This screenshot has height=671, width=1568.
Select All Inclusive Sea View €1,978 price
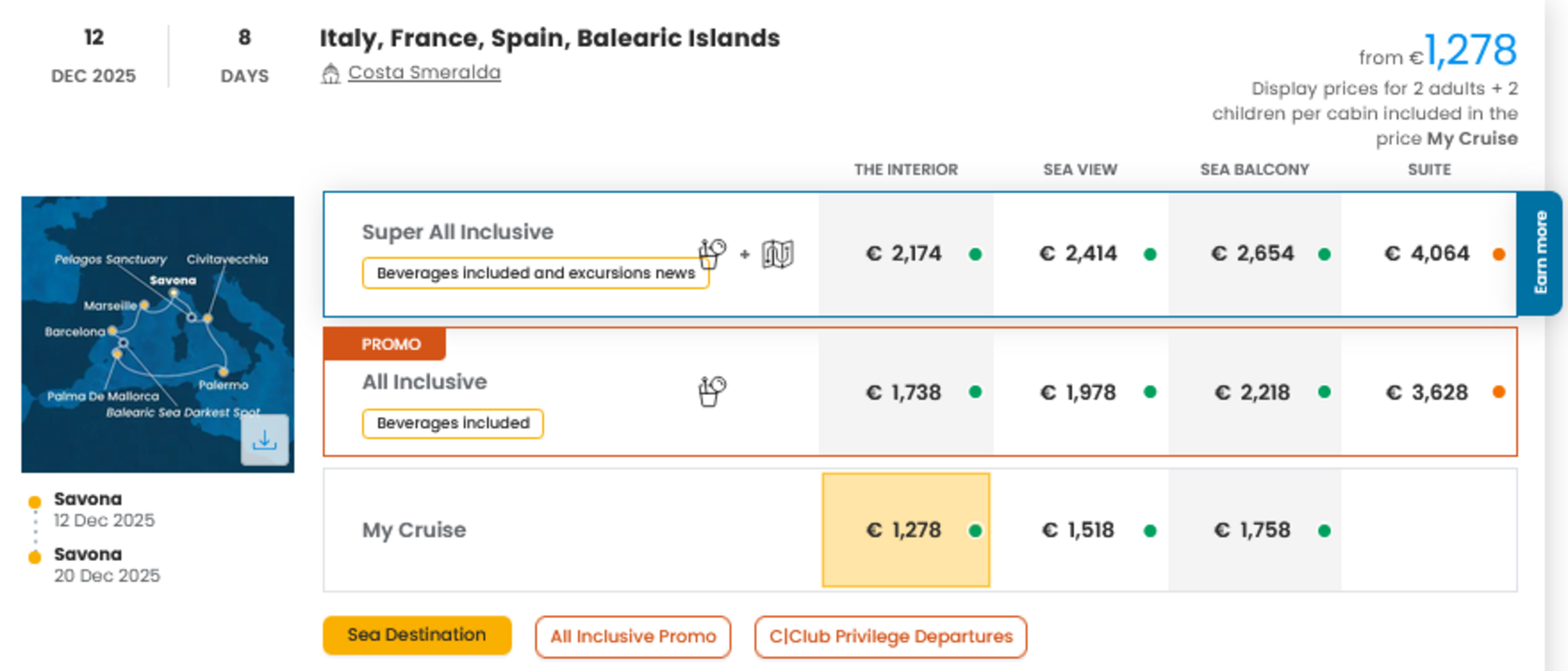[1078, 393]
